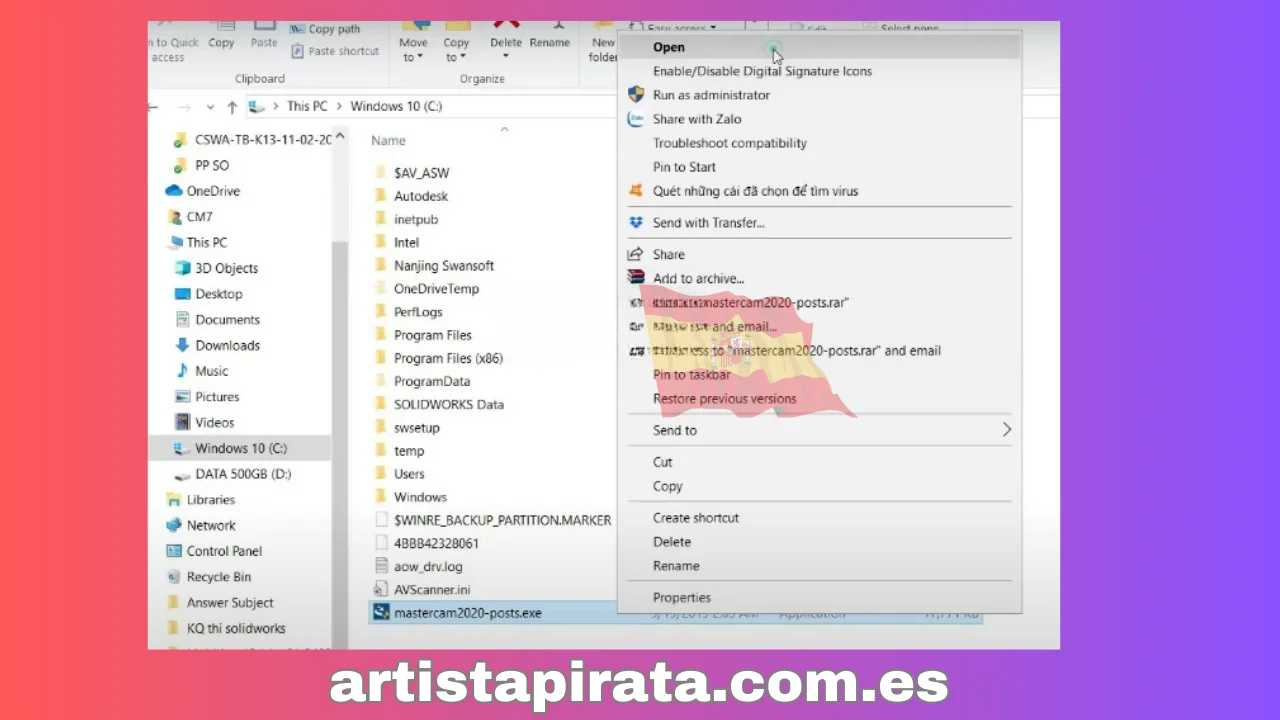Screen dimensions: 1280x720
Task: Click the Autodesk folder icon
Action: (x=380, y=196)
